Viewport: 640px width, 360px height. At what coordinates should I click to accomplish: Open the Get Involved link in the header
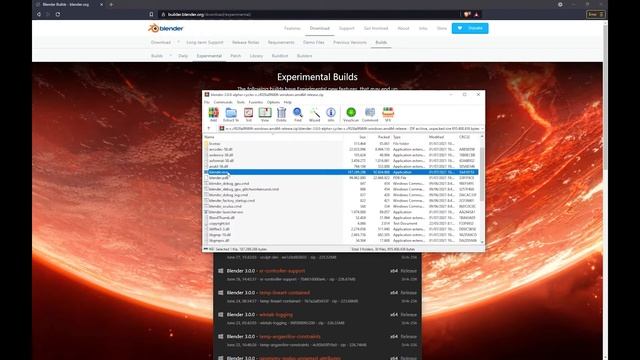(x=376, y=29)
